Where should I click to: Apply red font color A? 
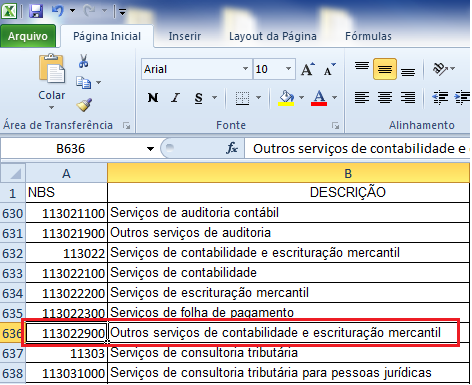[x=319, y=98]
